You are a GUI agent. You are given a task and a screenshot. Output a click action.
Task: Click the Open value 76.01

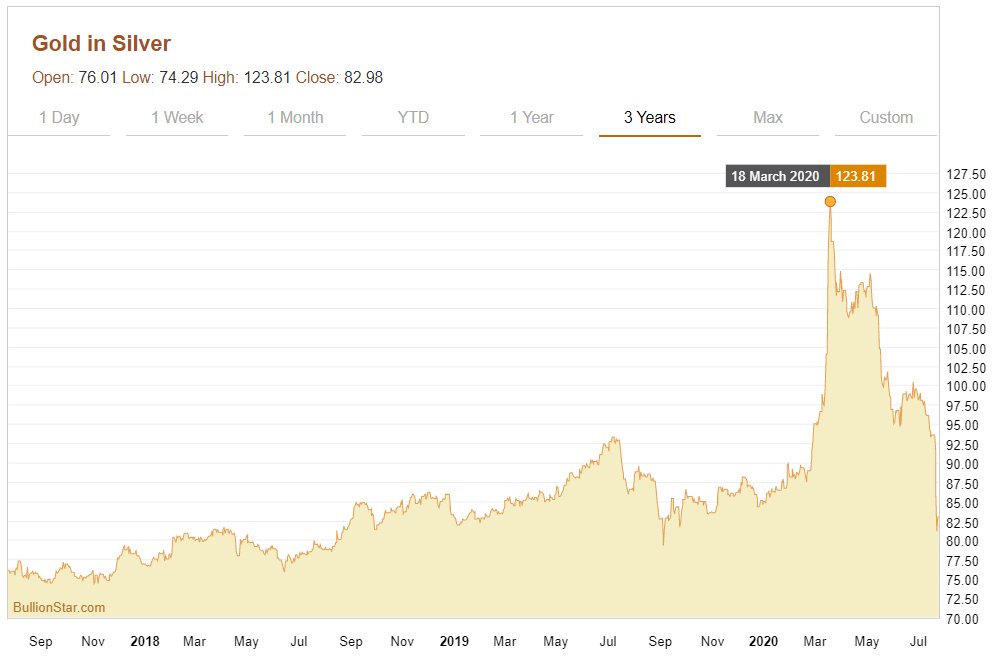coord(98,77)
